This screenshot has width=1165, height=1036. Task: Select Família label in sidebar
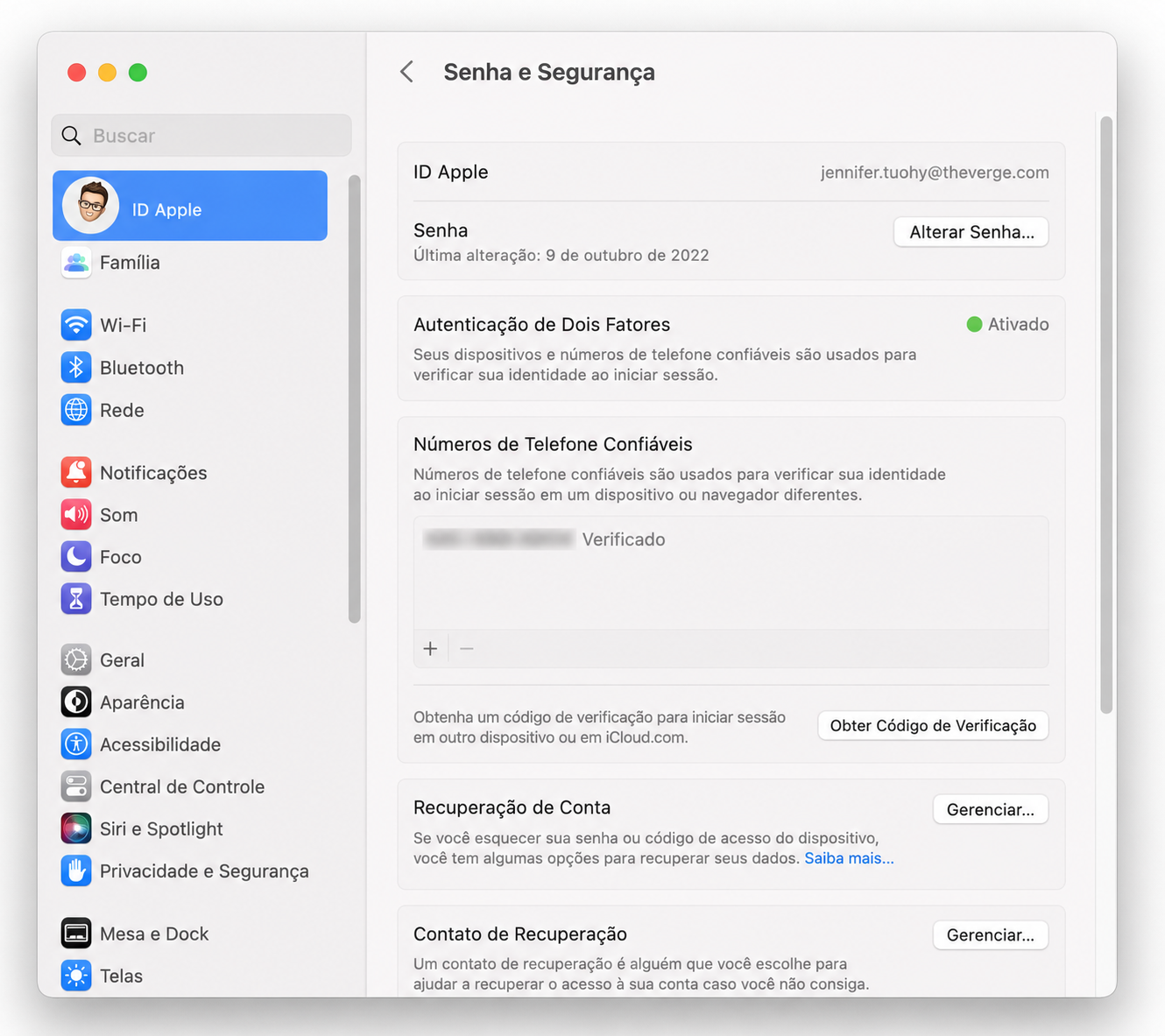(130, 263)
